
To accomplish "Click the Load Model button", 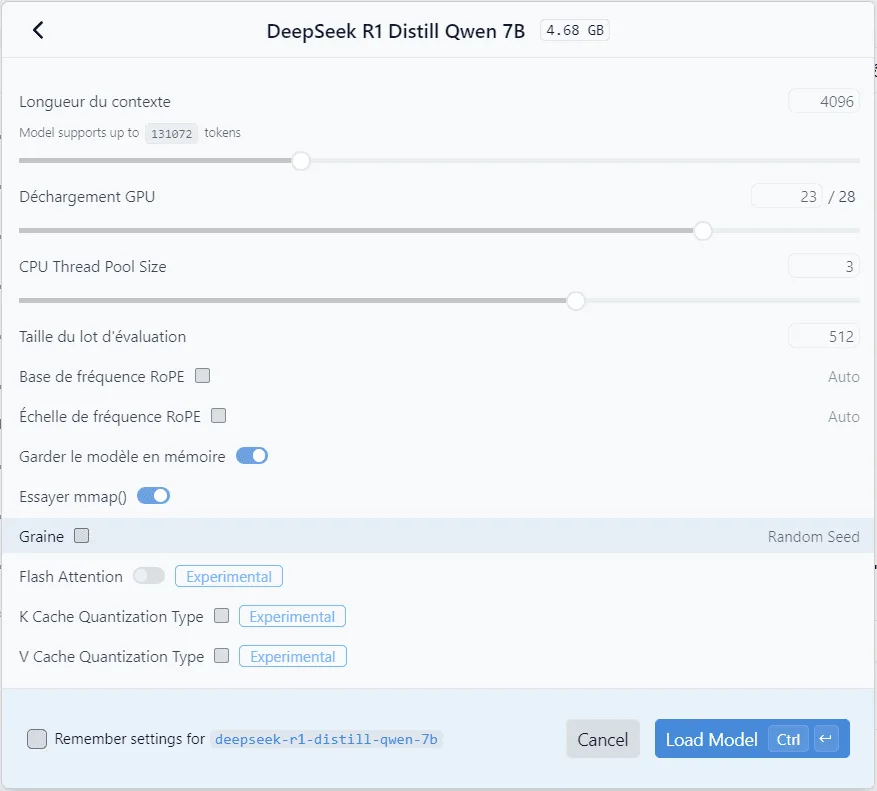I will 752,739.
